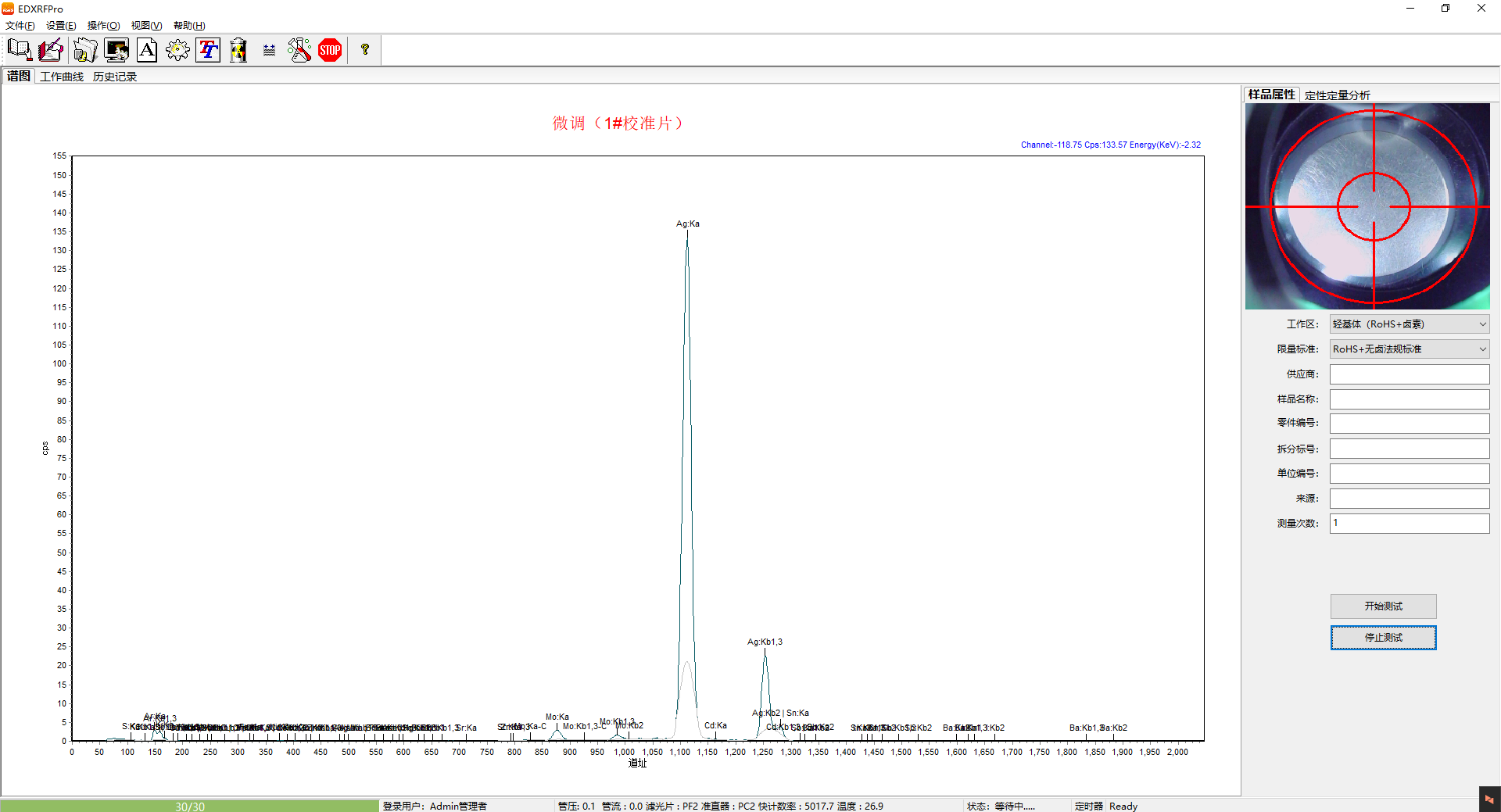
Task: Click the folders with key icon
Action: 85,50
